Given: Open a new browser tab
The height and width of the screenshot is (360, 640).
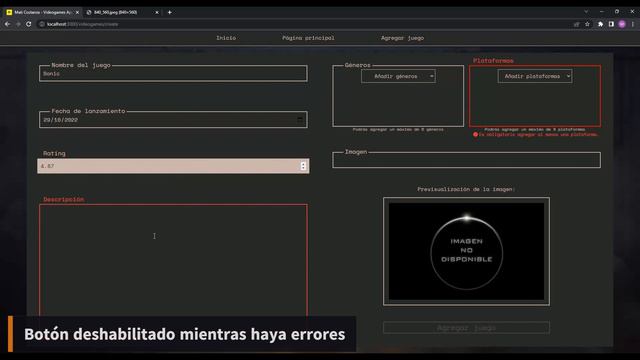Looking at the screenshot, I should [169, 12].
